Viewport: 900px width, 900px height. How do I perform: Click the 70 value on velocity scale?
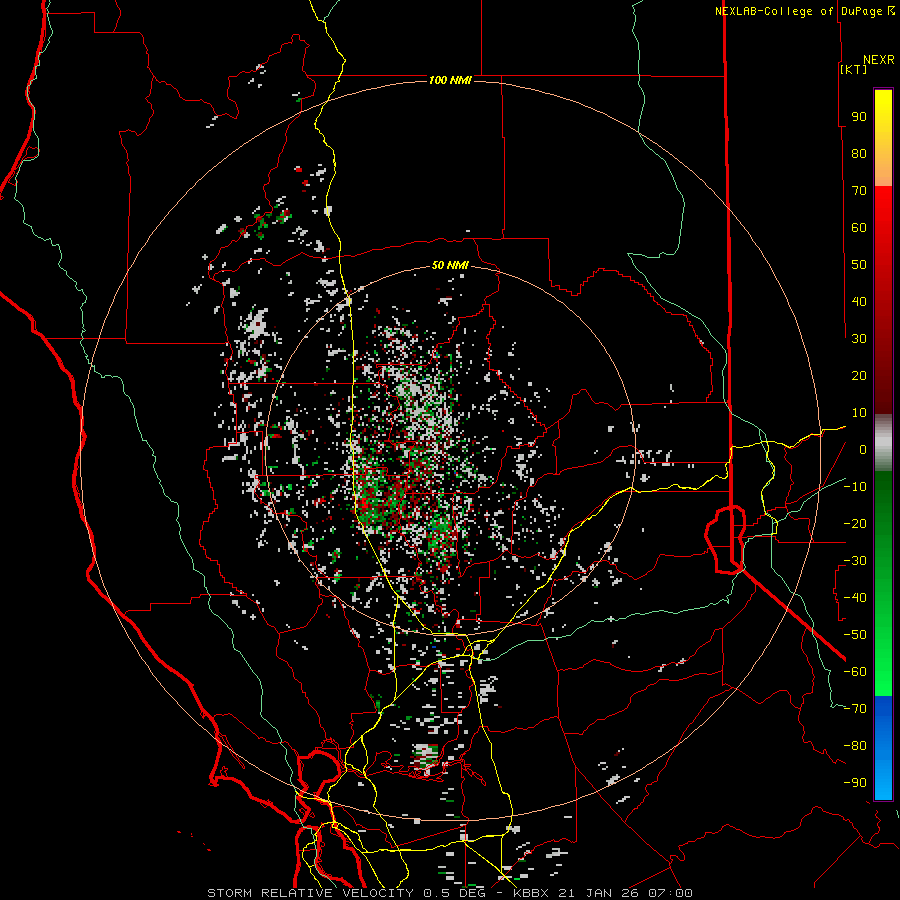(859, 191)
